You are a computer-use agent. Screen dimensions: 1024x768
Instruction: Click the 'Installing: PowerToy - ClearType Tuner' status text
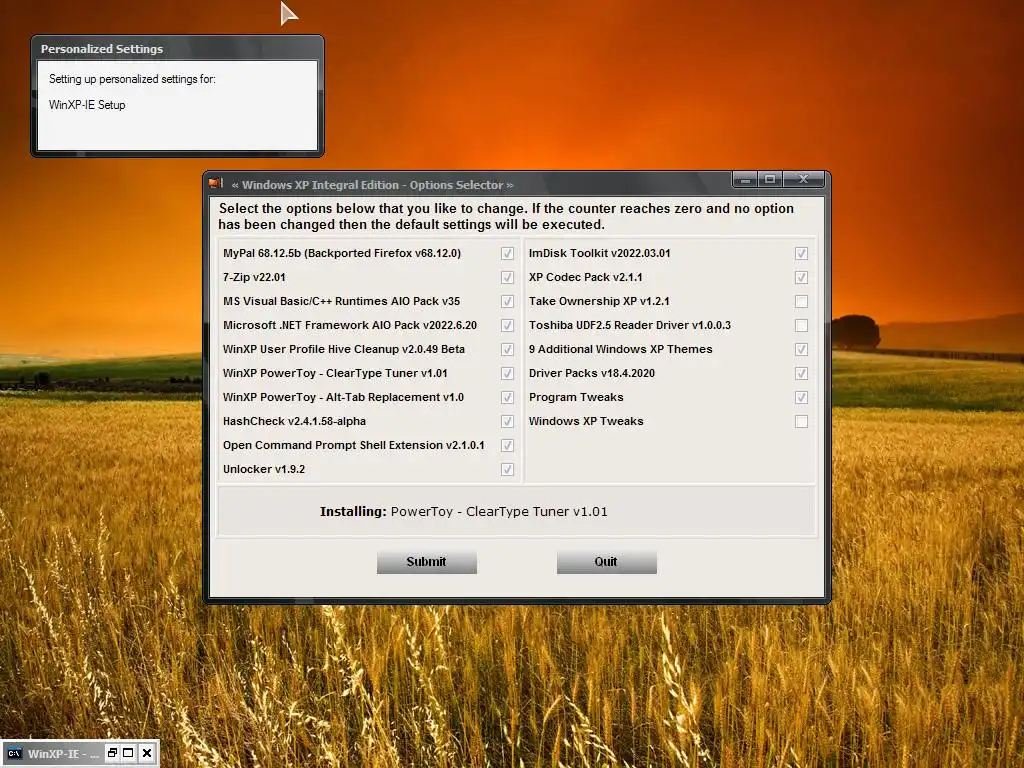[x=464, y=512]
